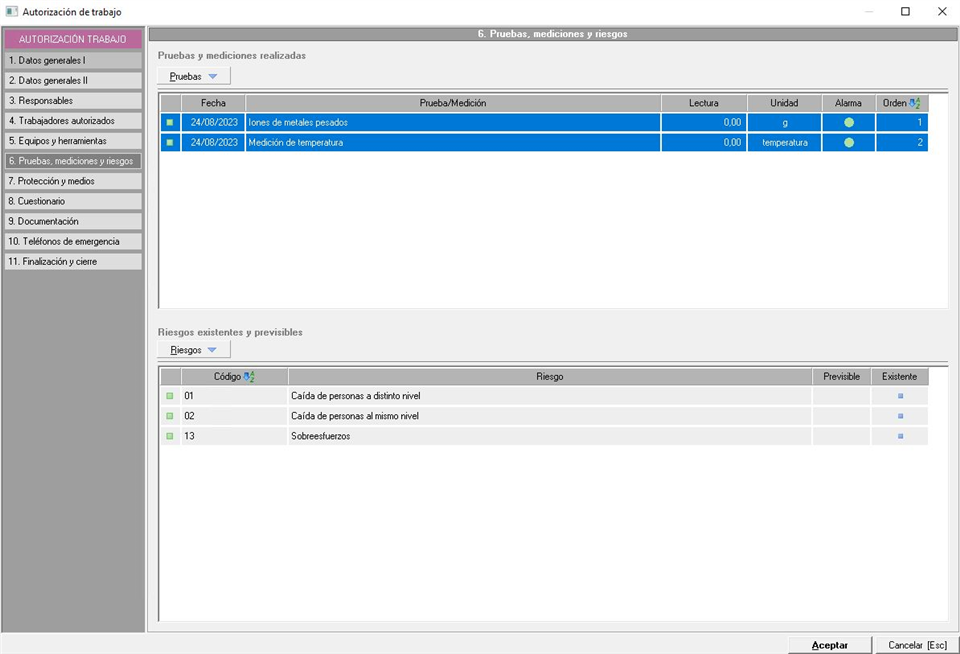The width and height of the screenshot is (960, 654).
Task: Switch to the 4. Trabajadores autorizados section
Action: coord(72,121)
